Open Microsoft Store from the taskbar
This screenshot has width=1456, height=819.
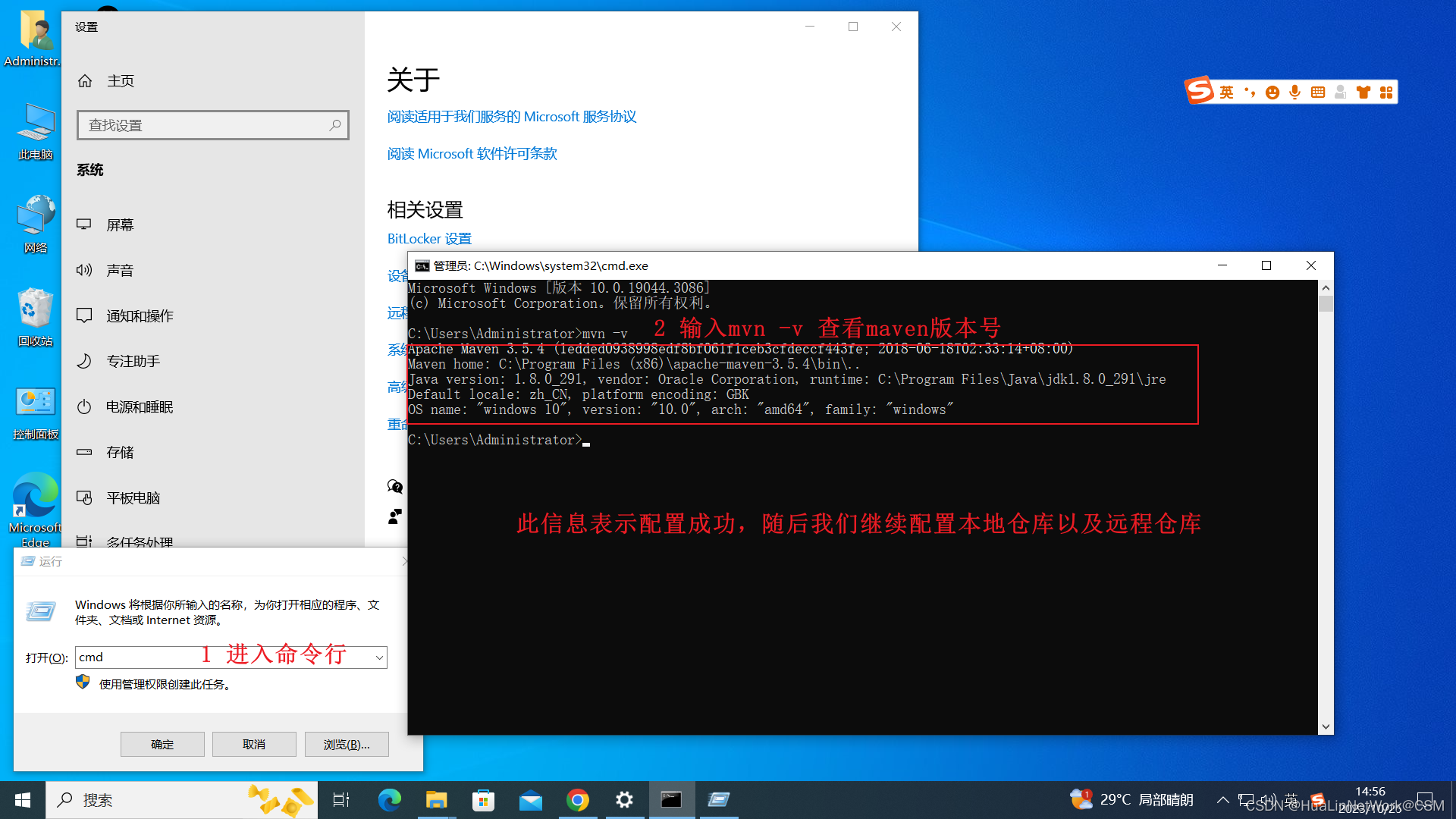coord(483,800)
